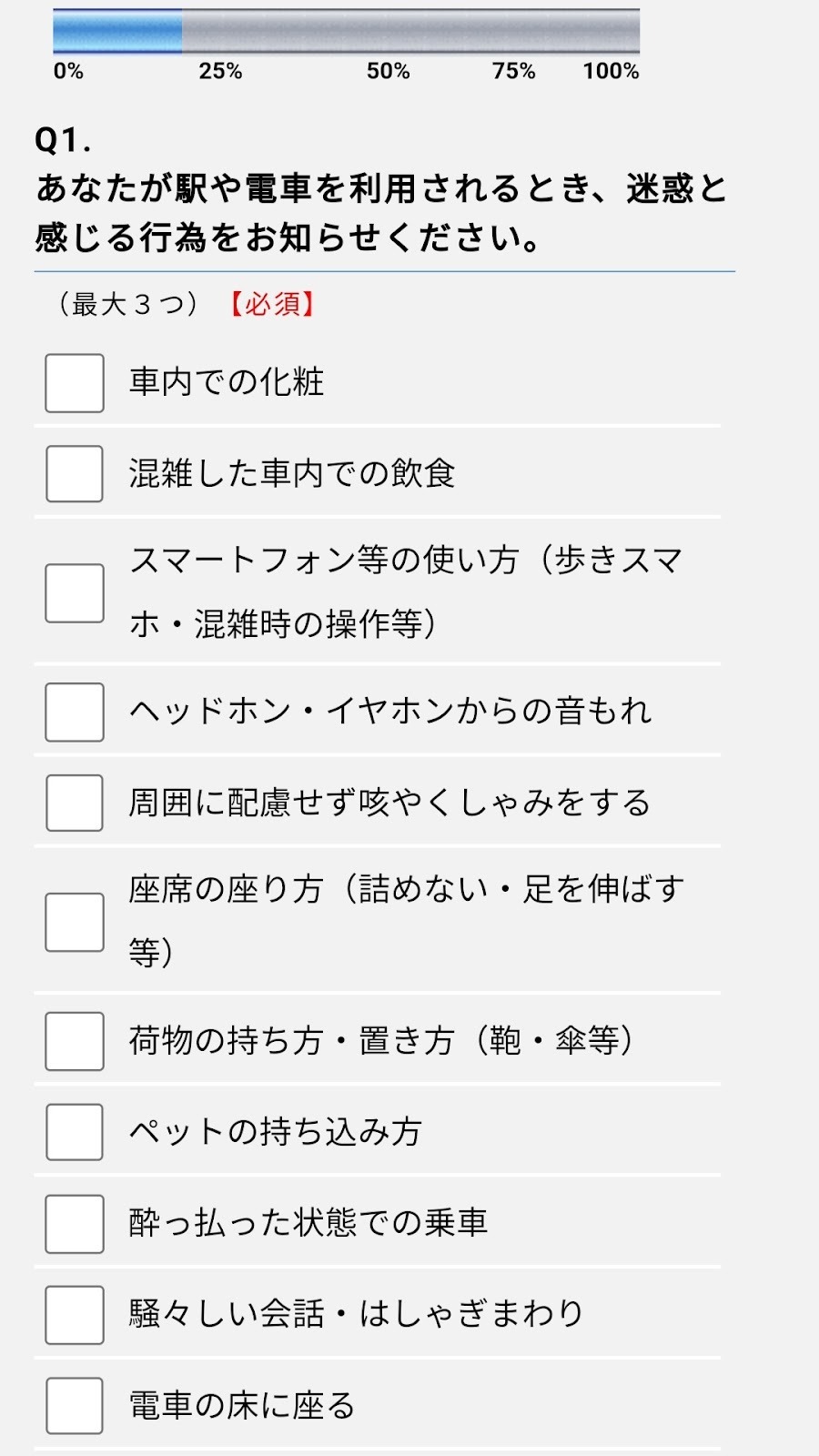Check the ペットの持ち込み方 checkbox

tap(75, 1132)
